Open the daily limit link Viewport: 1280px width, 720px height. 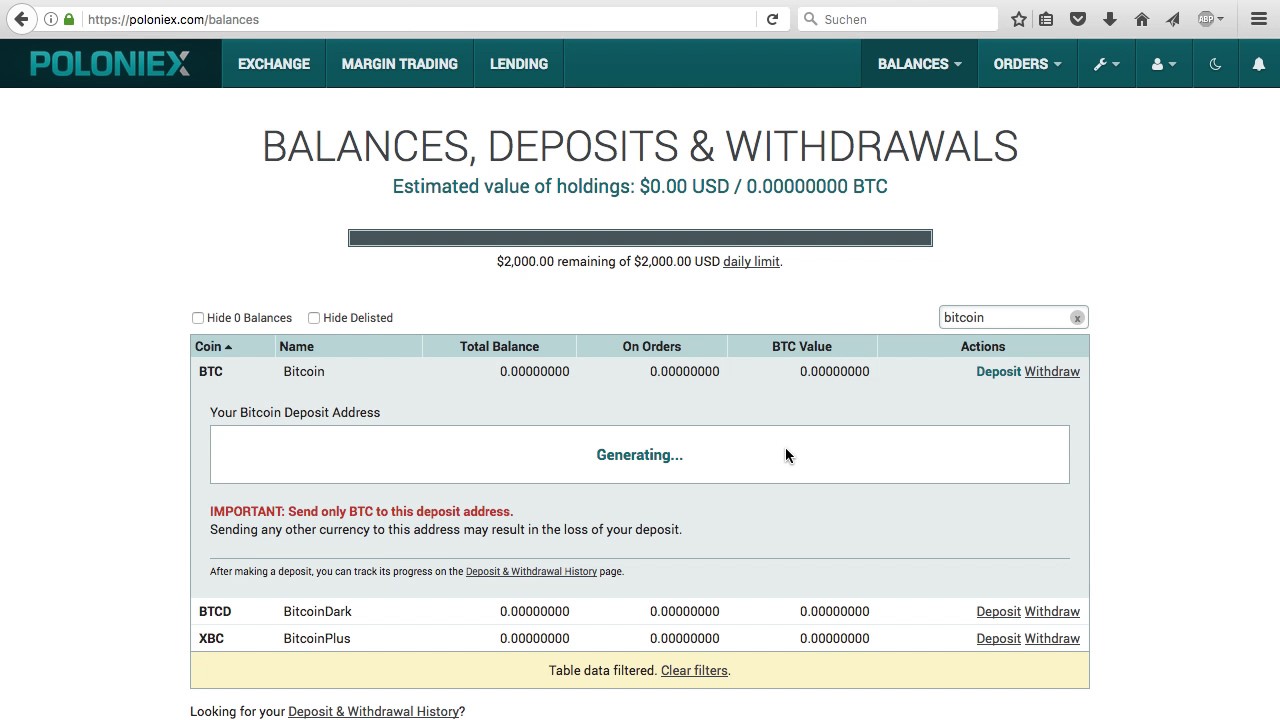coord(751,261)
